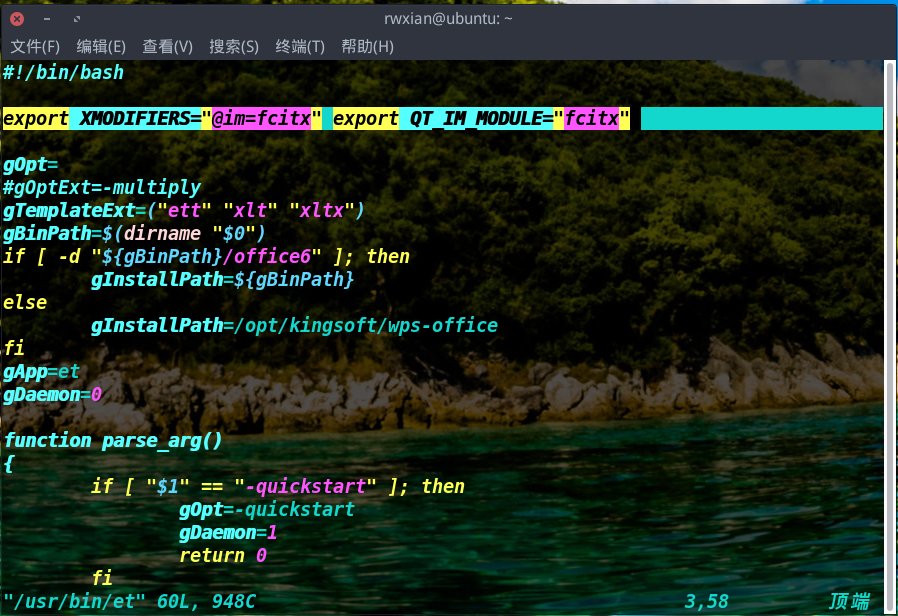Place cursor on gTemplateExt line
Viewport: 898px width, 616px height.
tap(184, 211)
